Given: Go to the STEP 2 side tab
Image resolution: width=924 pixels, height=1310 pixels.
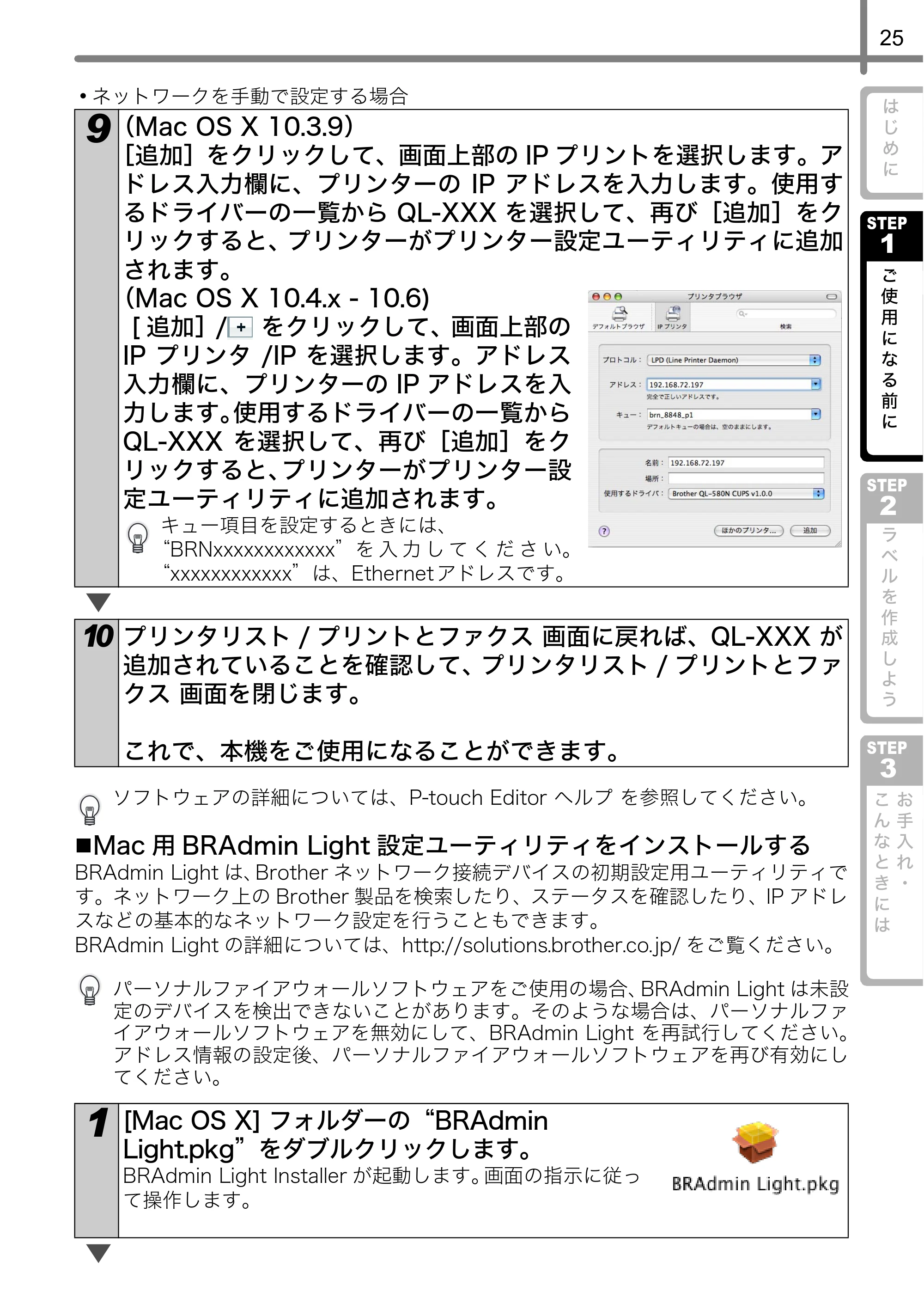Looking at the screenshot, I should click(x=892, y=599).
